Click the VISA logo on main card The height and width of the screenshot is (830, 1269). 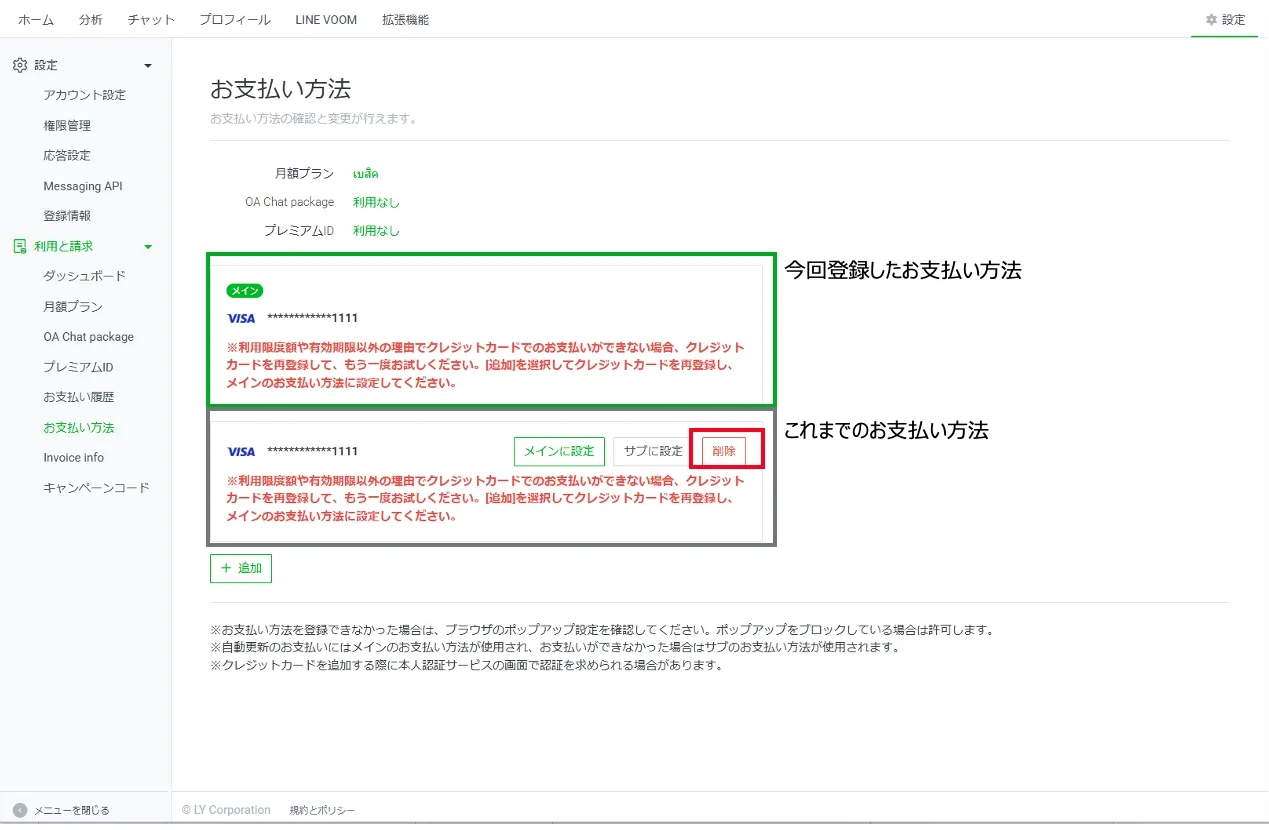click(241, 318)
